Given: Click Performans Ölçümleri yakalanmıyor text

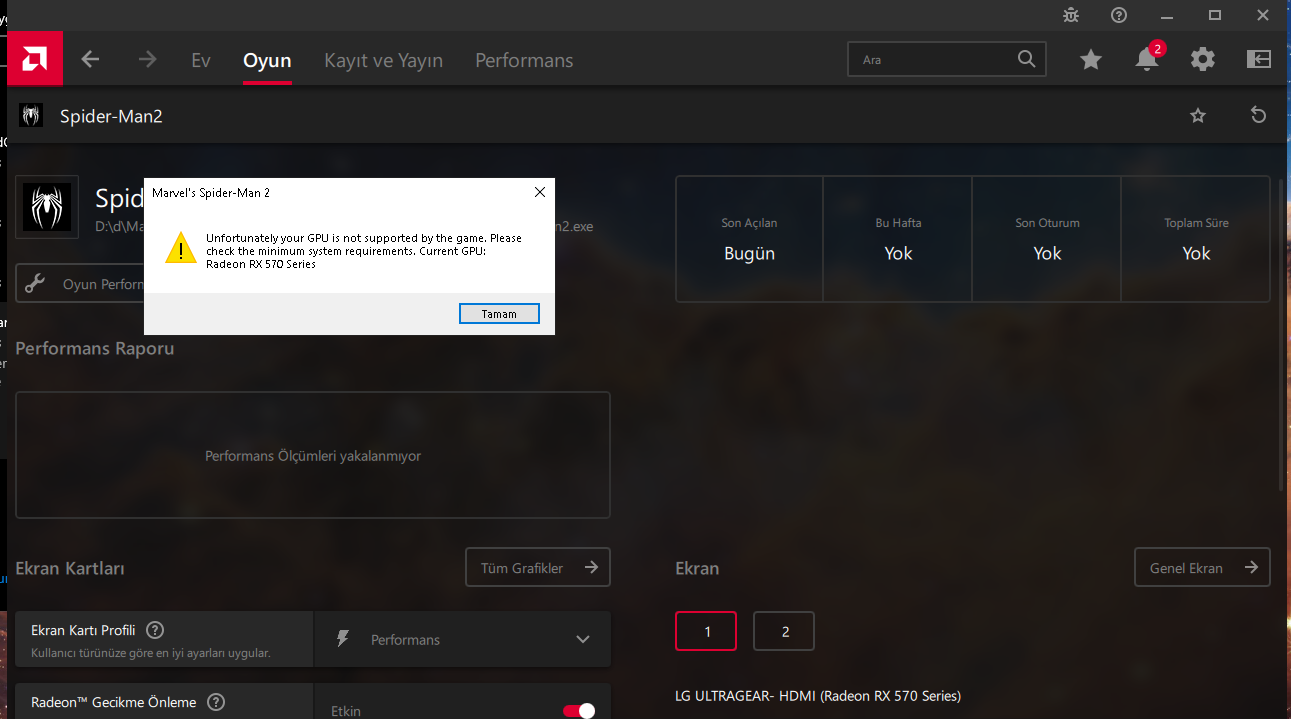Looking at the screenshot, I should point(313,456).
